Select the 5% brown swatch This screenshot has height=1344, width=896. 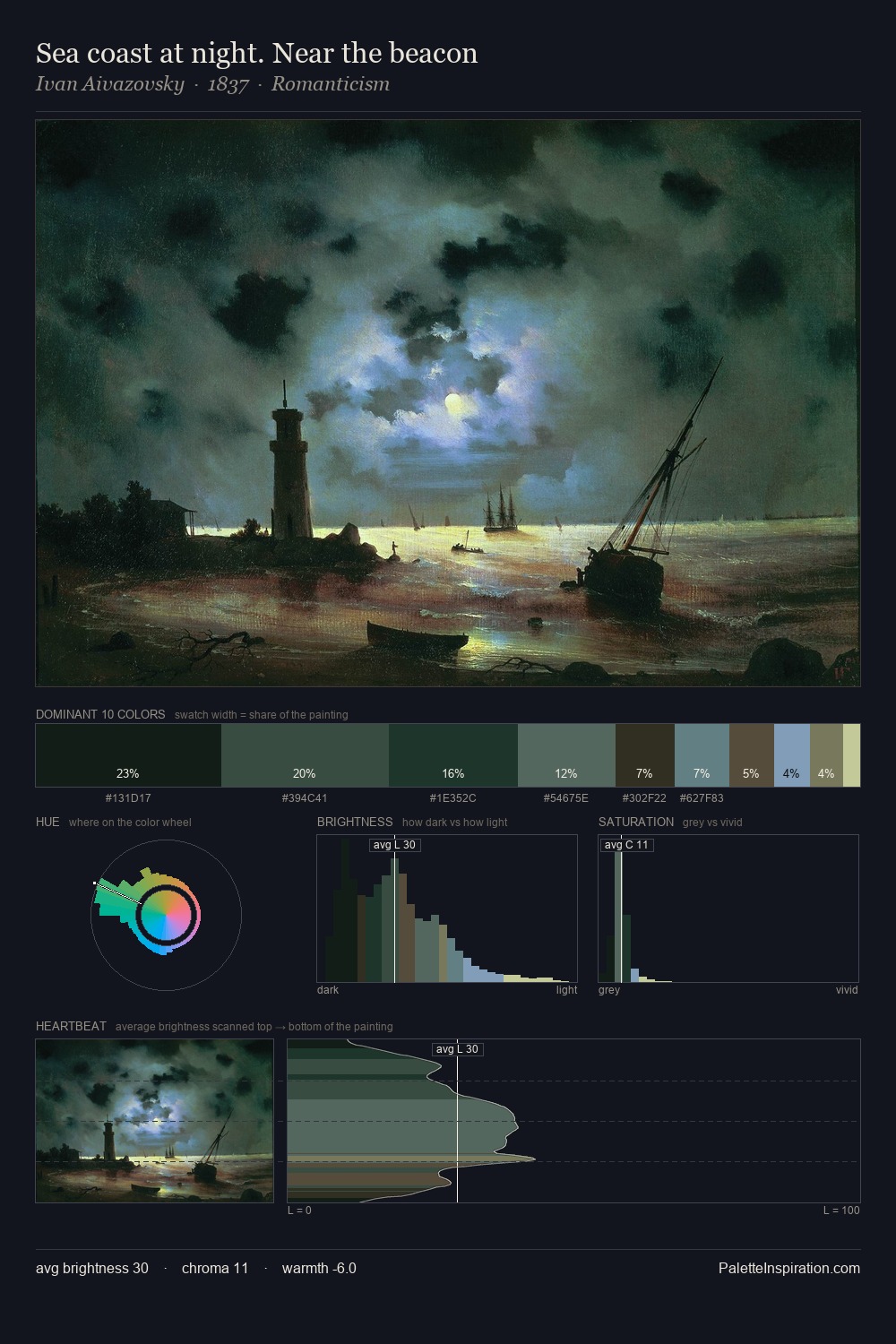751,755
